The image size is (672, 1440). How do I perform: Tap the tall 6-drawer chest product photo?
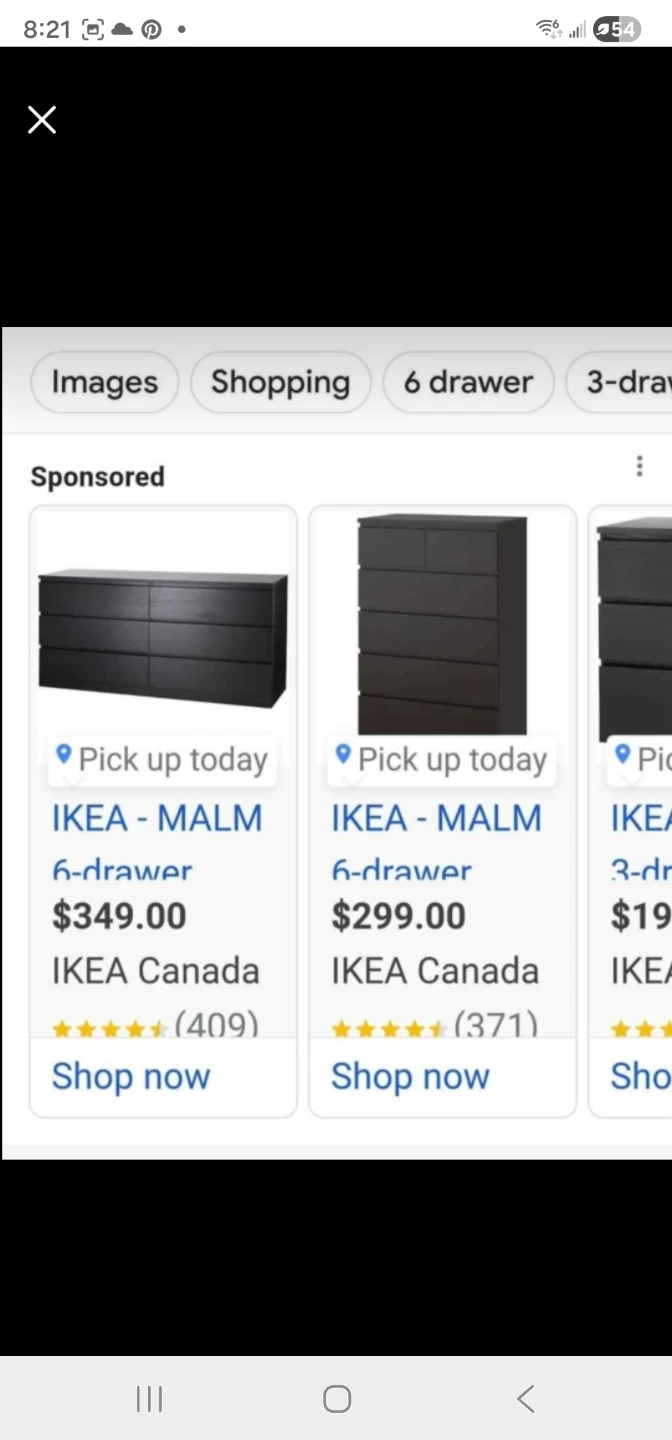click(441, 620)
